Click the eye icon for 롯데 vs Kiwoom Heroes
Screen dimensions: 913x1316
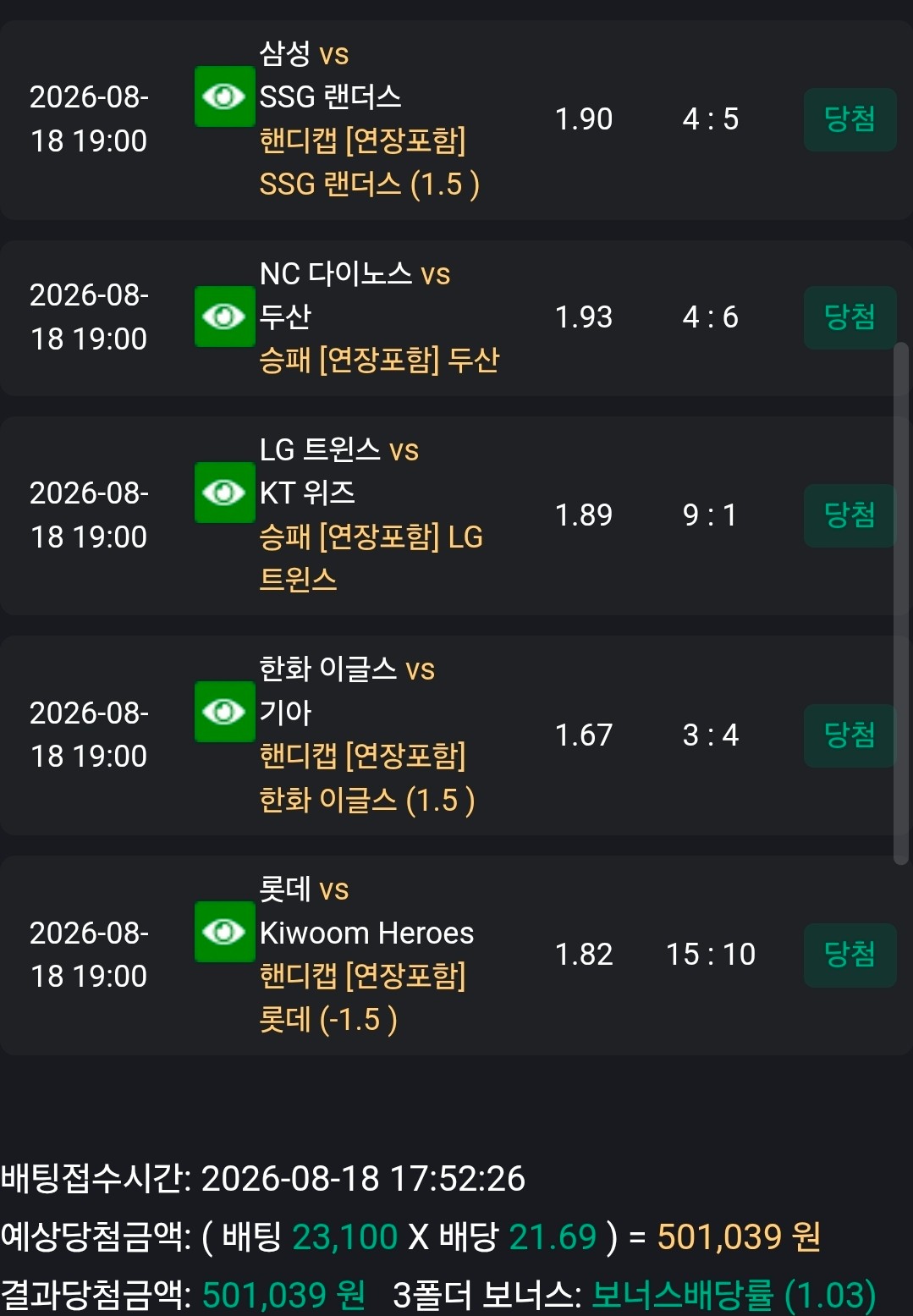[224, 932]
